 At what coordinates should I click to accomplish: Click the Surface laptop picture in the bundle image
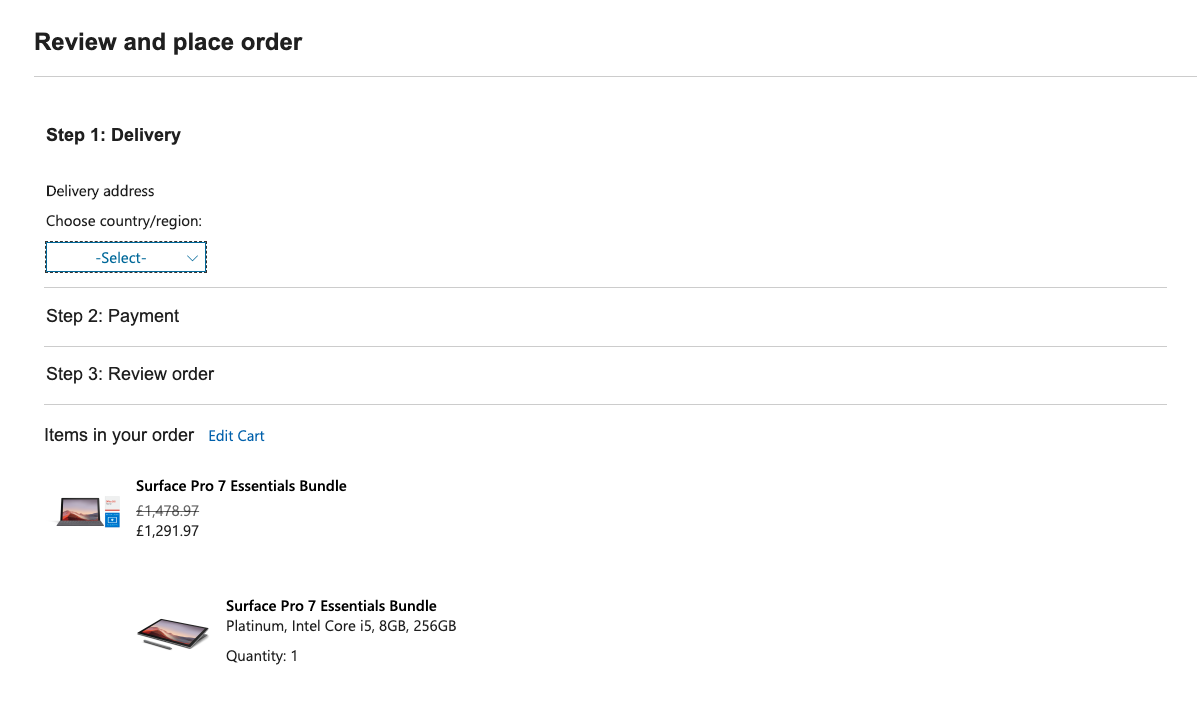click(79, 510)
